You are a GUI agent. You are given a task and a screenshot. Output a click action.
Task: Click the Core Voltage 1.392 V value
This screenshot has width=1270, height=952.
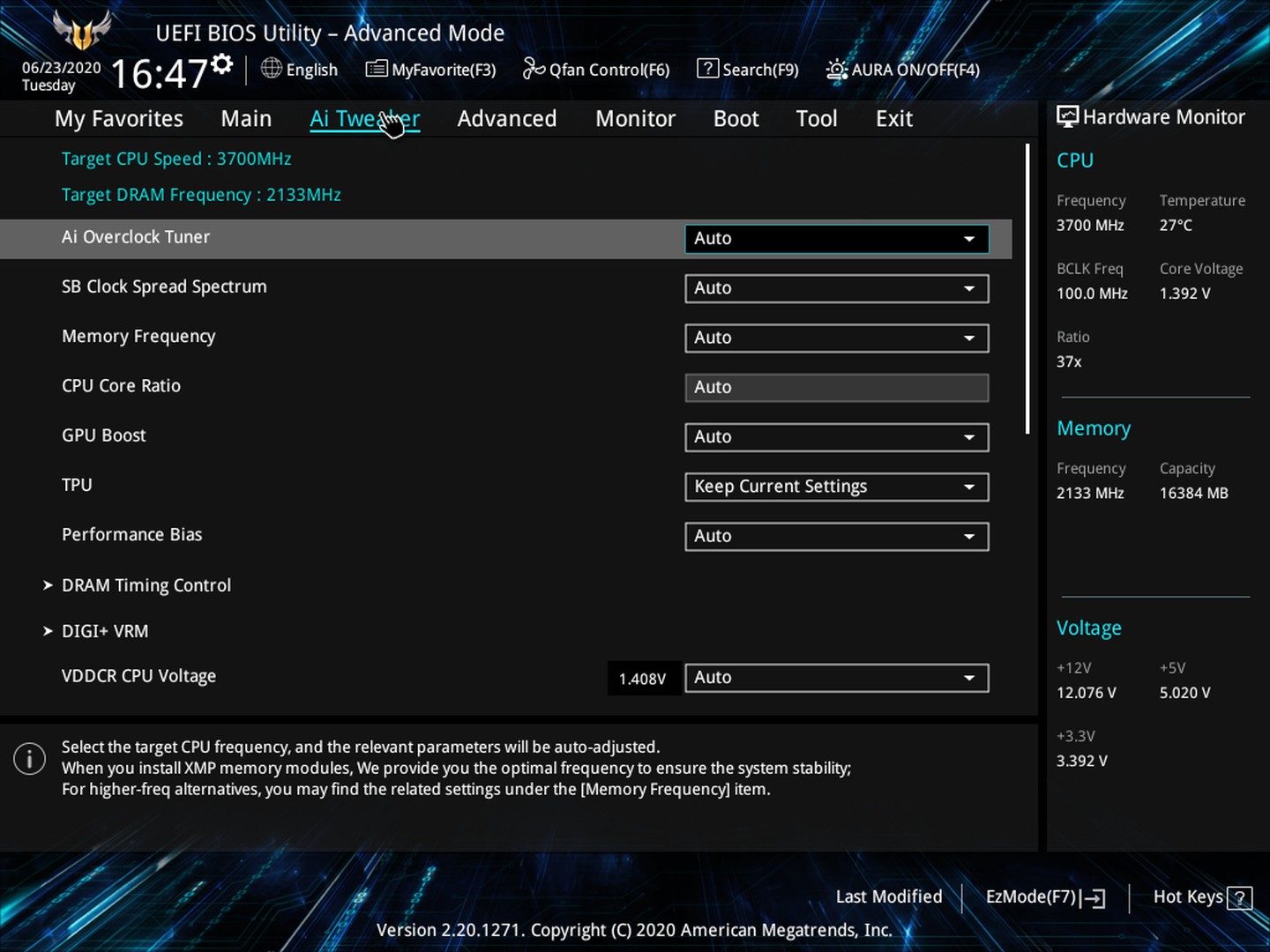(1184, 294)
